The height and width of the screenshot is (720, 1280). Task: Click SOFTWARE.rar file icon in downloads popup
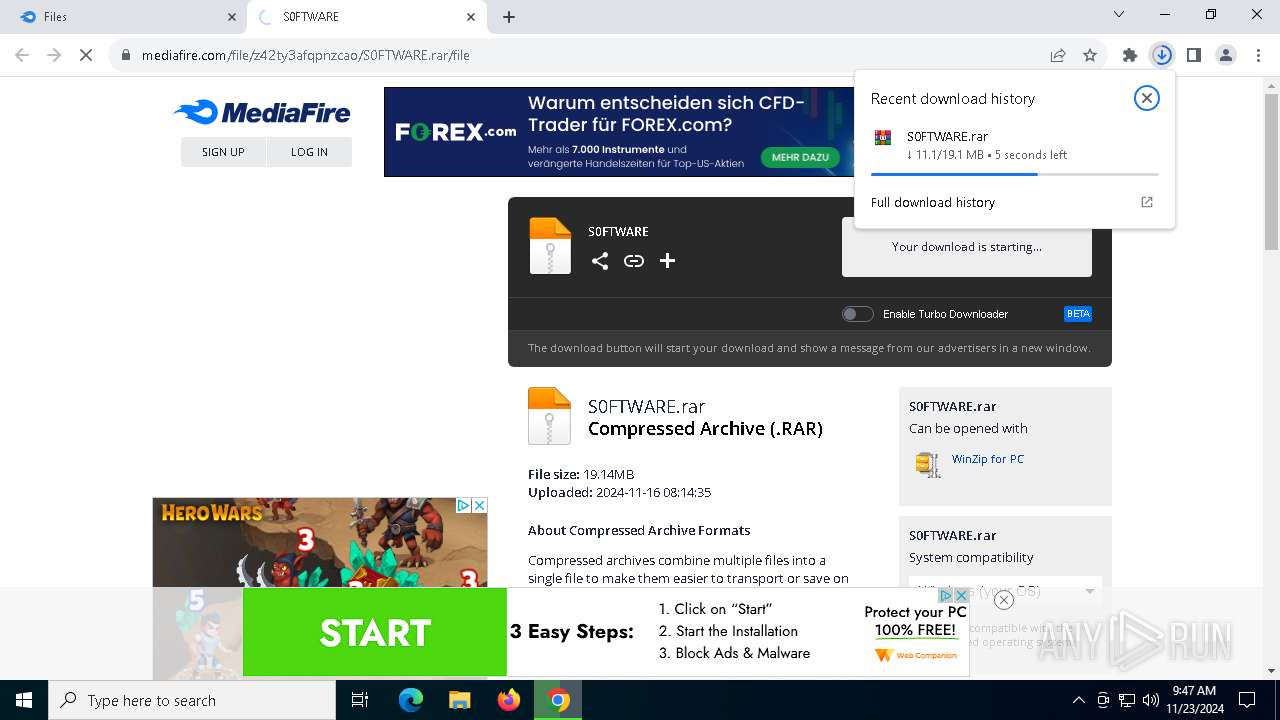click(883, 138)
